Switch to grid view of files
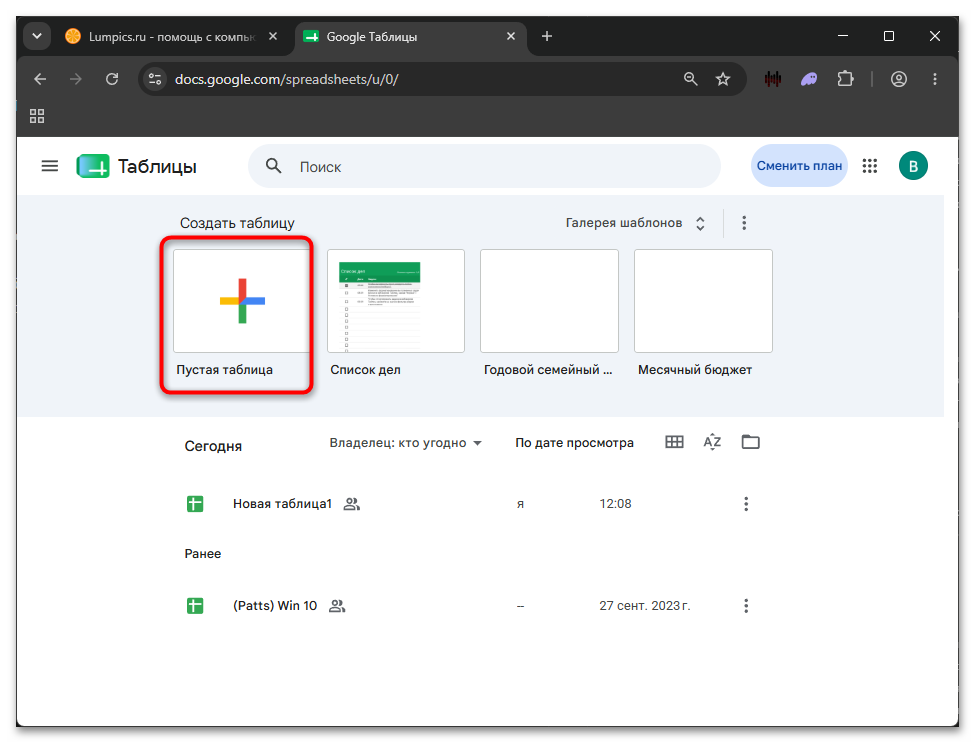Screen dimensions: 975x743 674,442
